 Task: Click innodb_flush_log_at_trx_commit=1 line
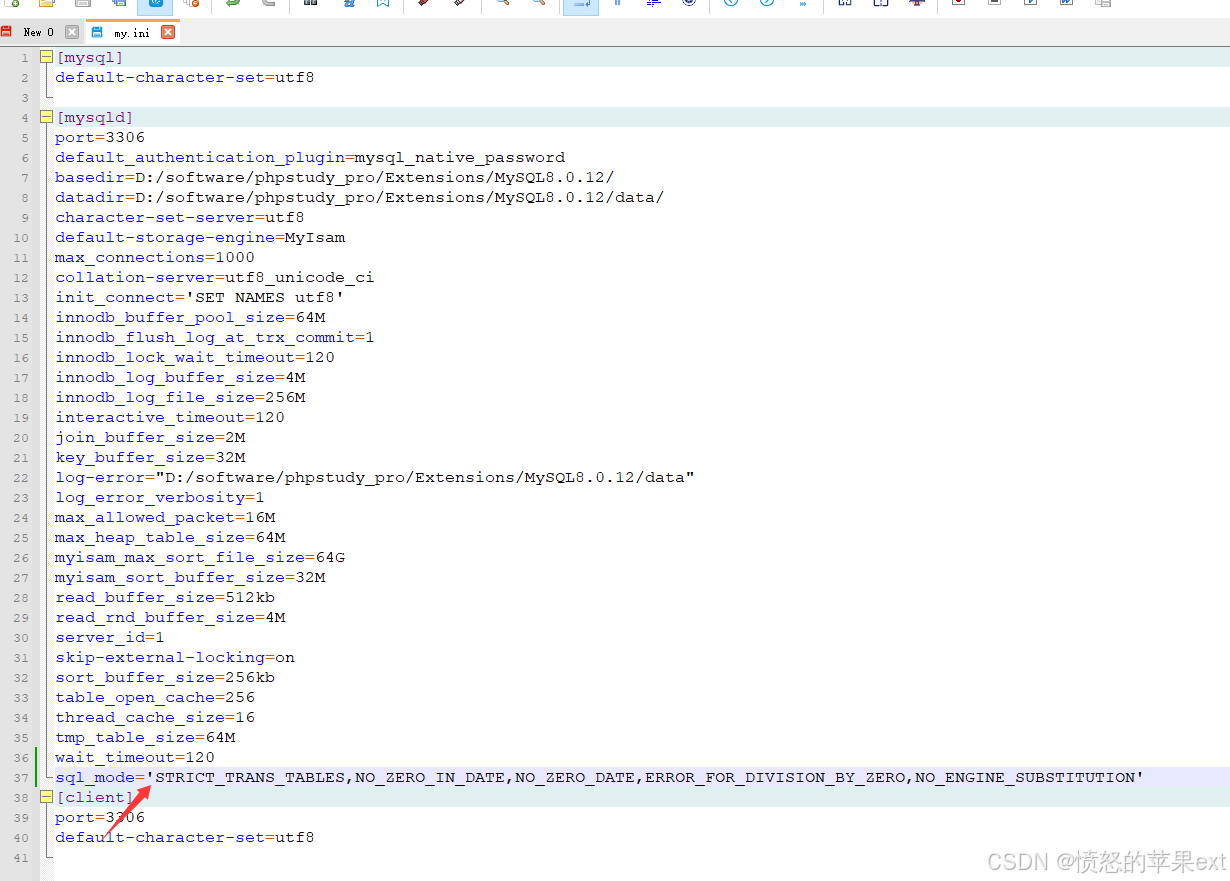[x=215, y=337]
